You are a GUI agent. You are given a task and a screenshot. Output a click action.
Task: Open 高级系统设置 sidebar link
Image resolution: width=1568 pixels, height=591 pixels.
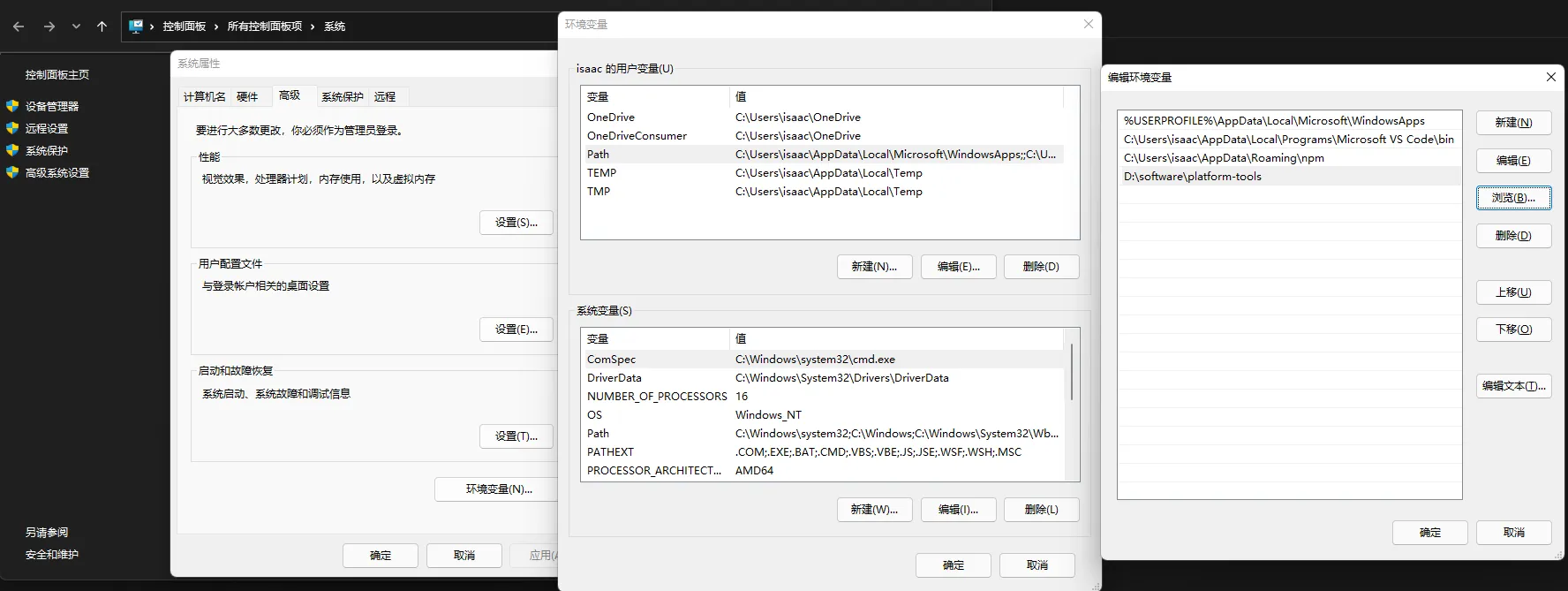(57, 173)
